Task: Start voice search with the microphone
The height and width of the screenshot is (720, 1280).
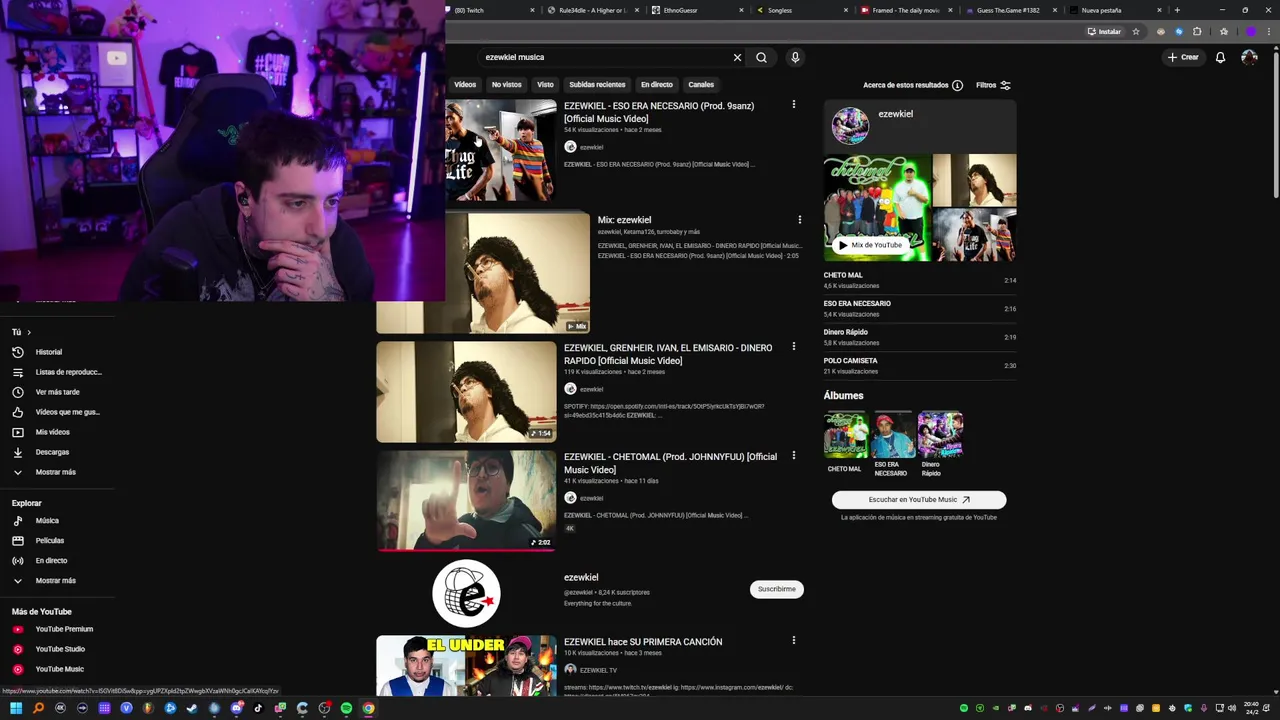Action: (795, 57)
